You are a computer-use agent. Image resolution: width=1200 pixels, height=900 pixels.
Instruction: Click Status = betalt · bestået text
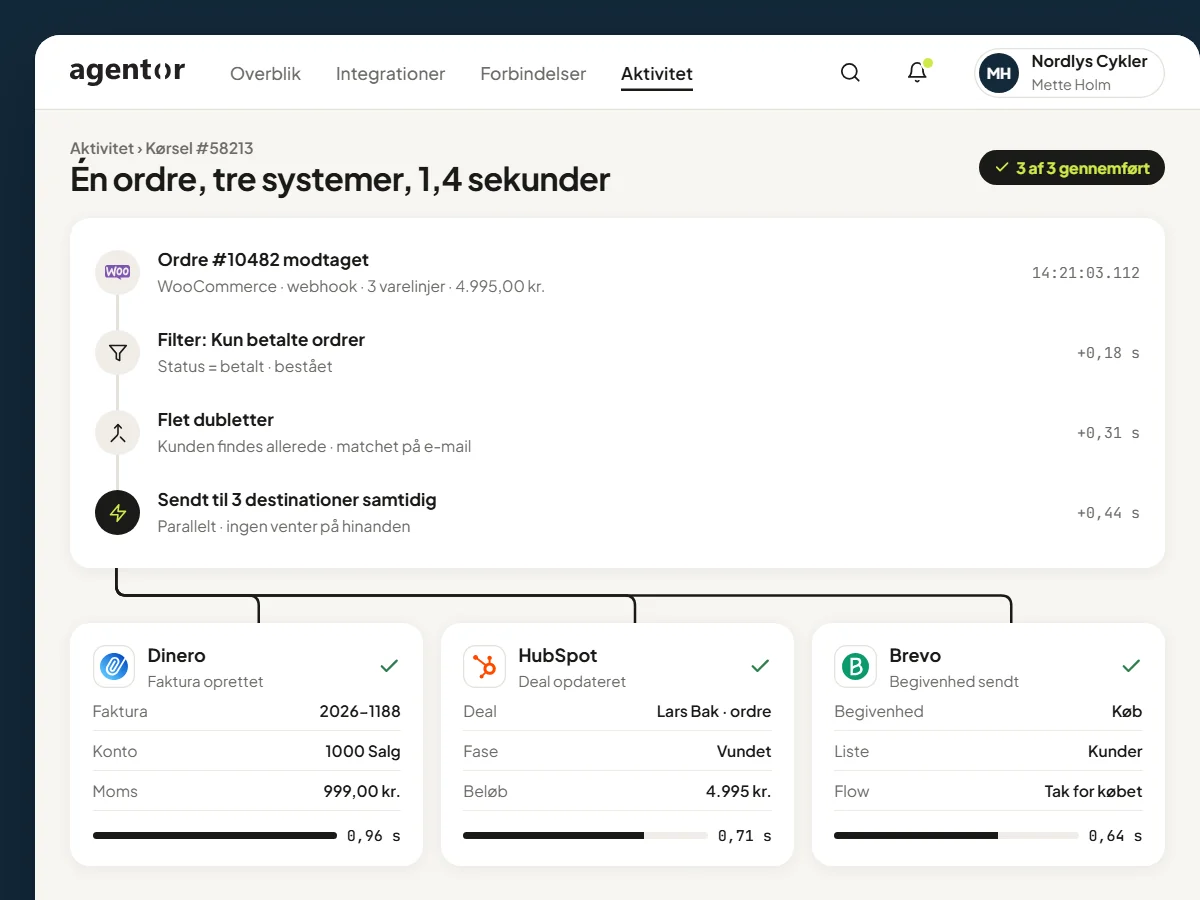click(245, 367)
